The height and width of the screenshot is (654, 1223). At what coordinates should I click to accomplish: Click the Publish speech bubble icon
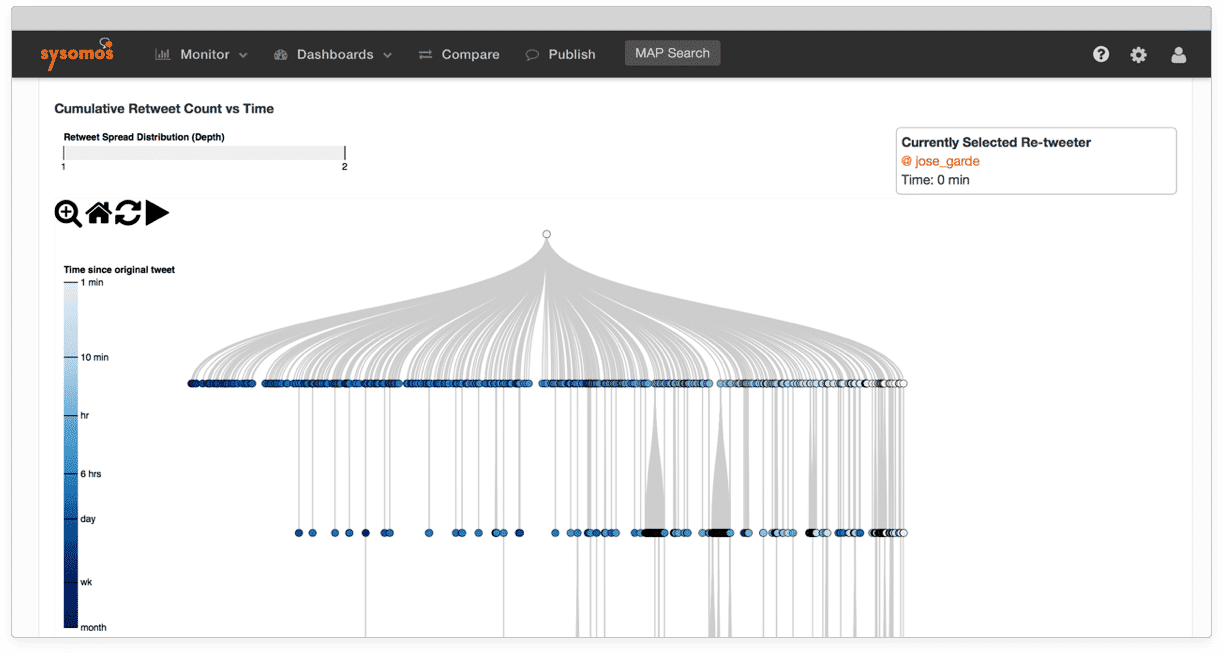pyautogui.click(x=533, y=54)
